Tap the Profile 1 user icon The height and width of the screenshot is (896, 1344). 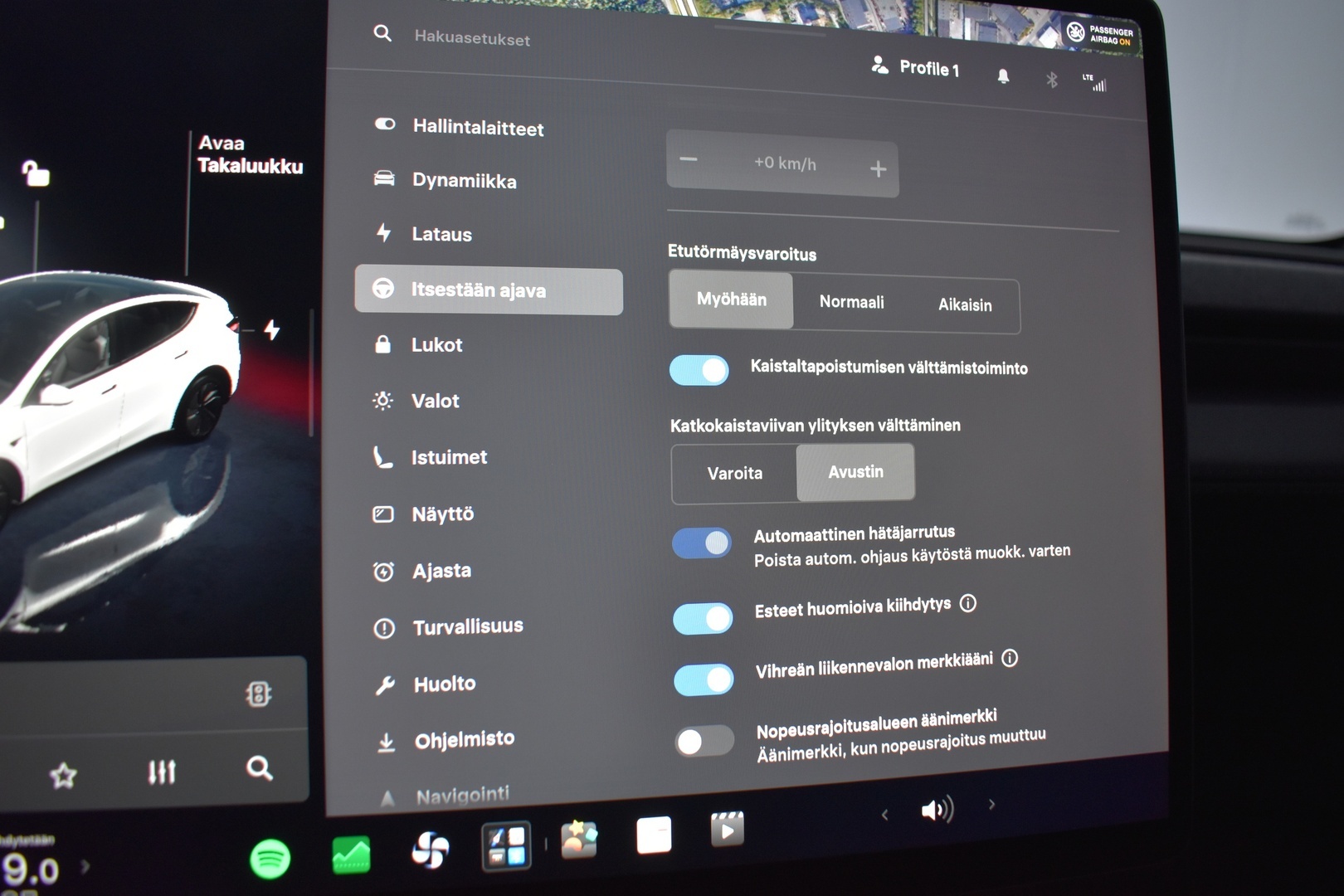(879, 65)
